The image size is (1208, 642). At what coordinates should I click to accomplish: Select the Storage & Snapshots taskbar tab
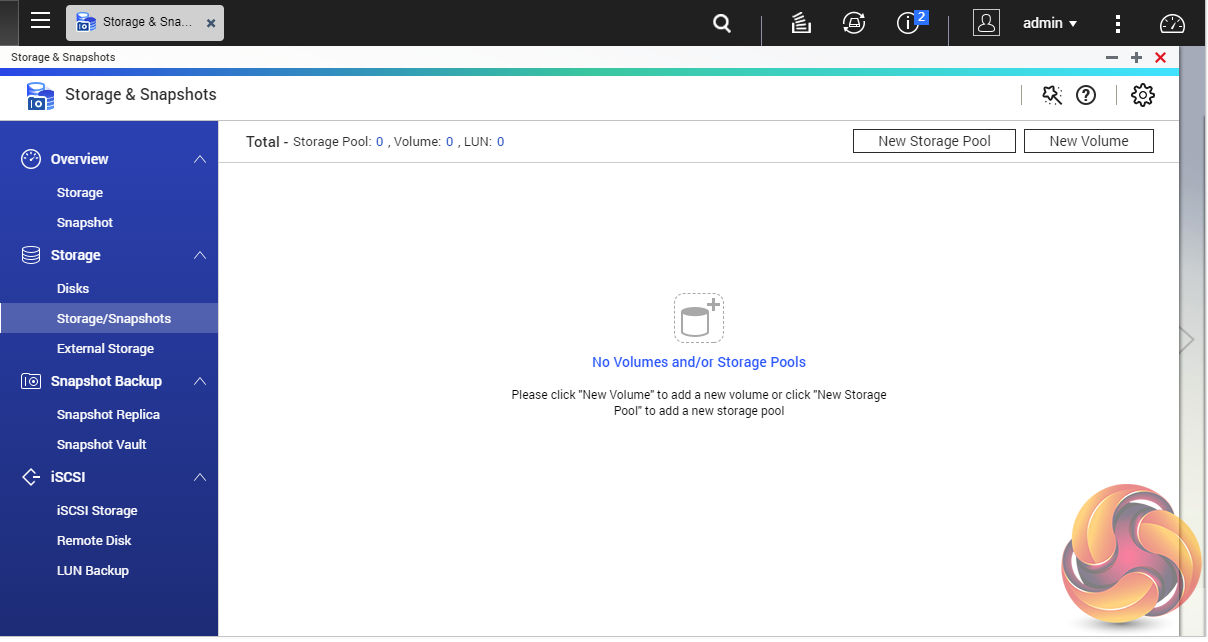pyautogui.click(x=145, y=22)
